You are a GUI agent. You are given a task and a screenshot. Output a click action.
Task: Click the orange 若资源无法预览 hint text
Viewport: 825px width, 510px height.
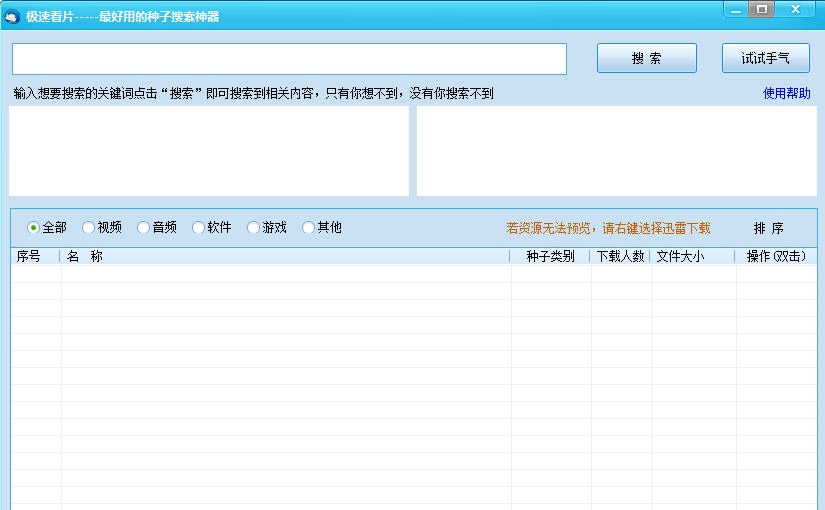tap(608, 228)
